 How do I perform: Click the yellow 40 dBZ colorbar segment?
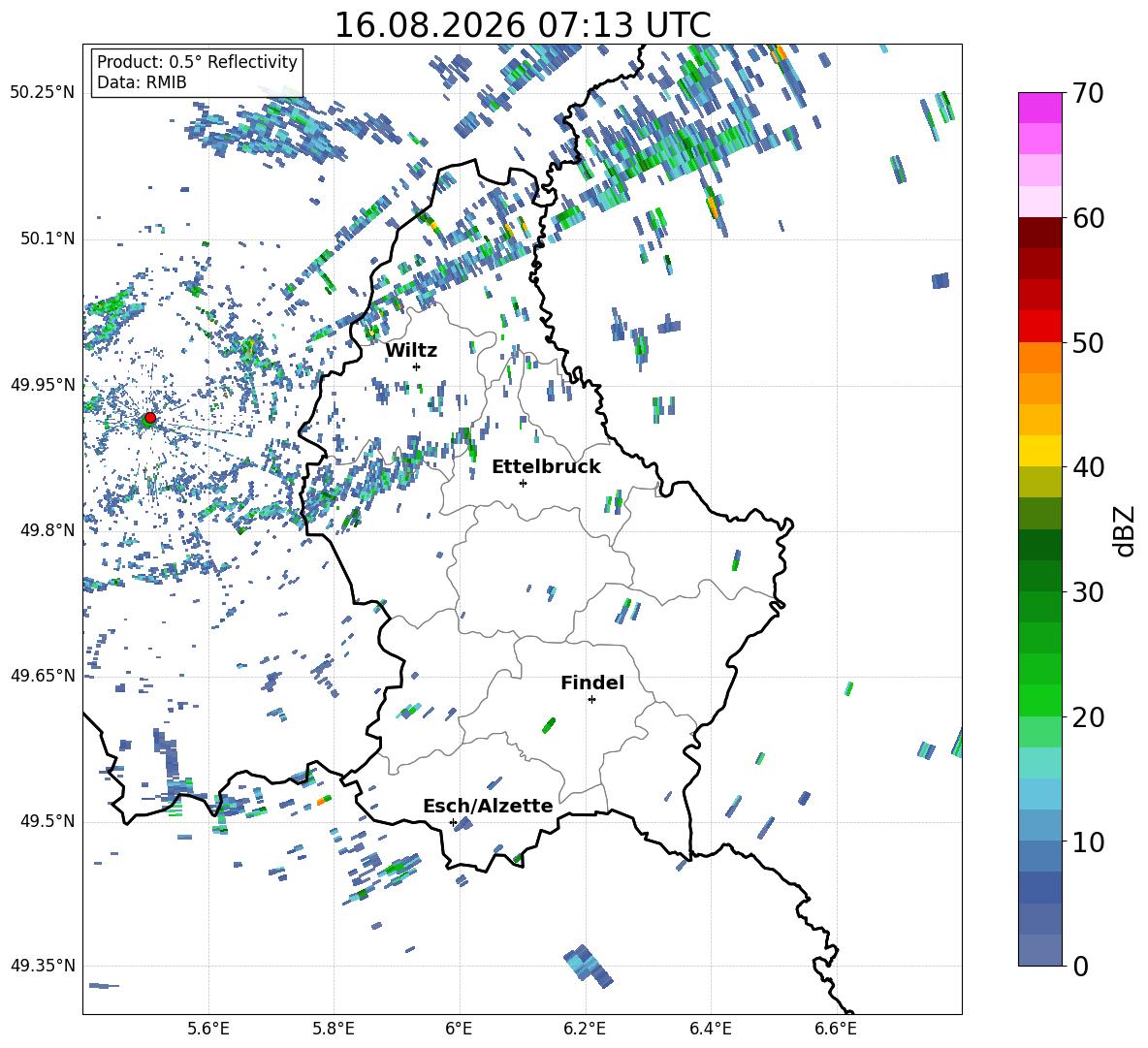[1039, 451]
